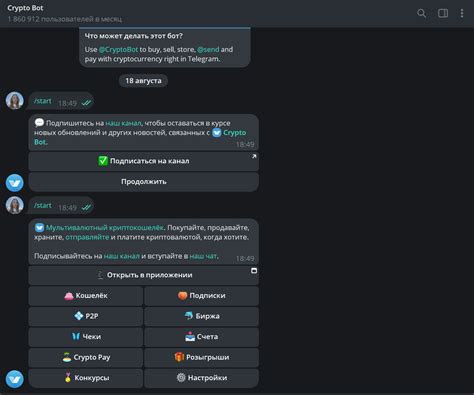Image resolution: width=474 pixels, height=395 pixels.
Task: Click Подписаться на канал button
Action: tap(144, 161)
